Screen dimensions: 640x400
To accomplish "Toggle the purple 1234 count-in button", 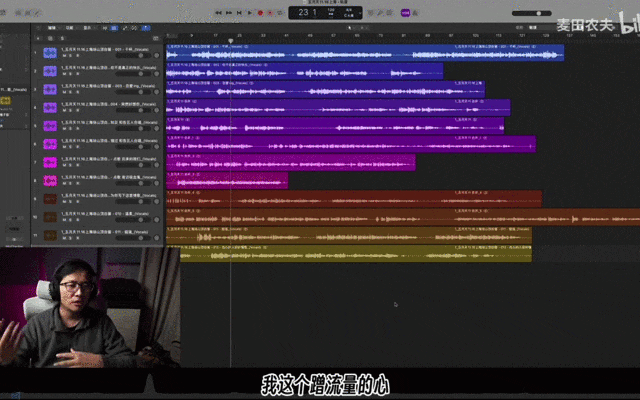I will click(x=405, y=13).
